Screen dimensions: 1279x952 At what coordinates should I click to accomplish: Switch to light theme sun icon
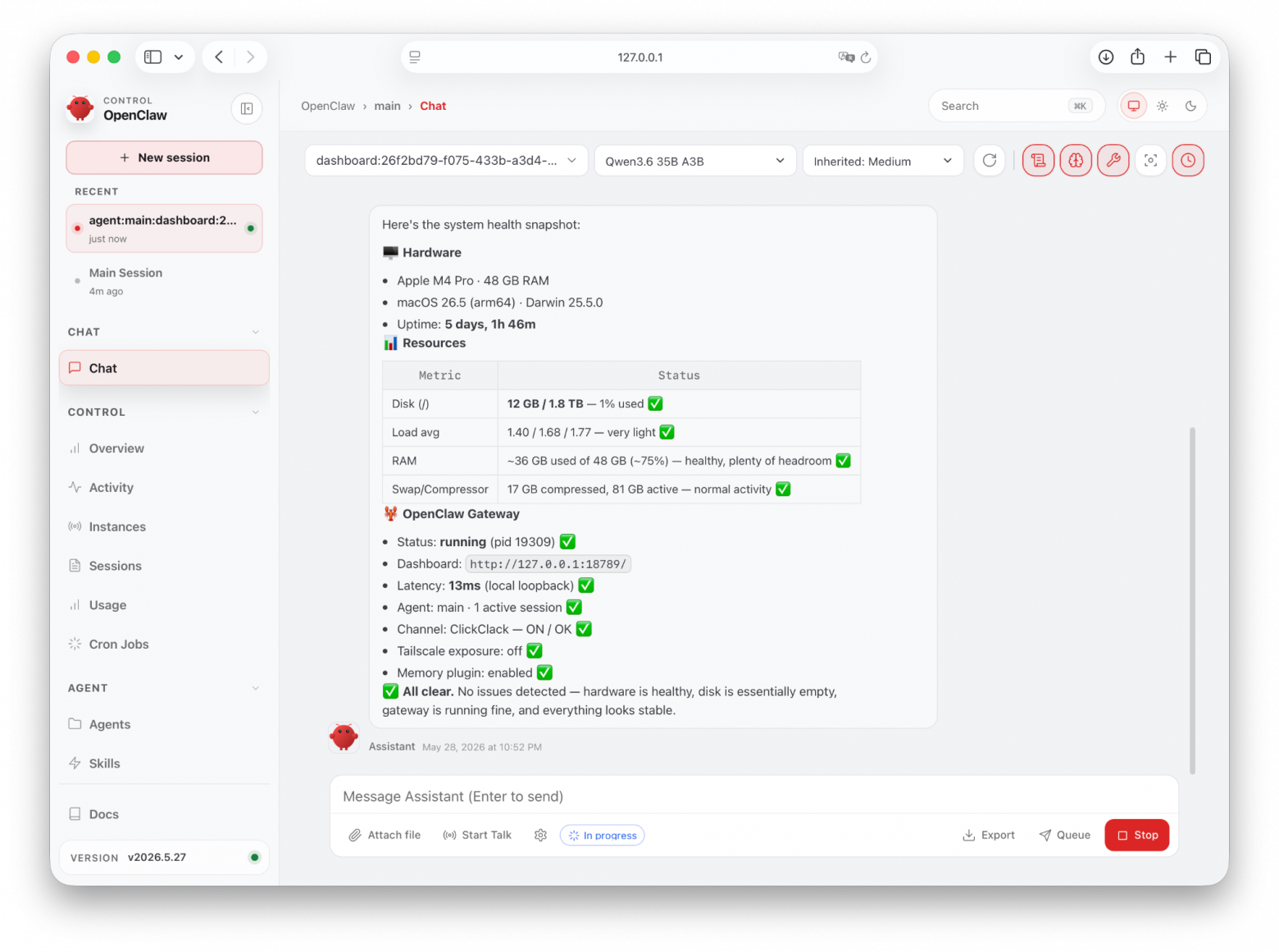1163,106
